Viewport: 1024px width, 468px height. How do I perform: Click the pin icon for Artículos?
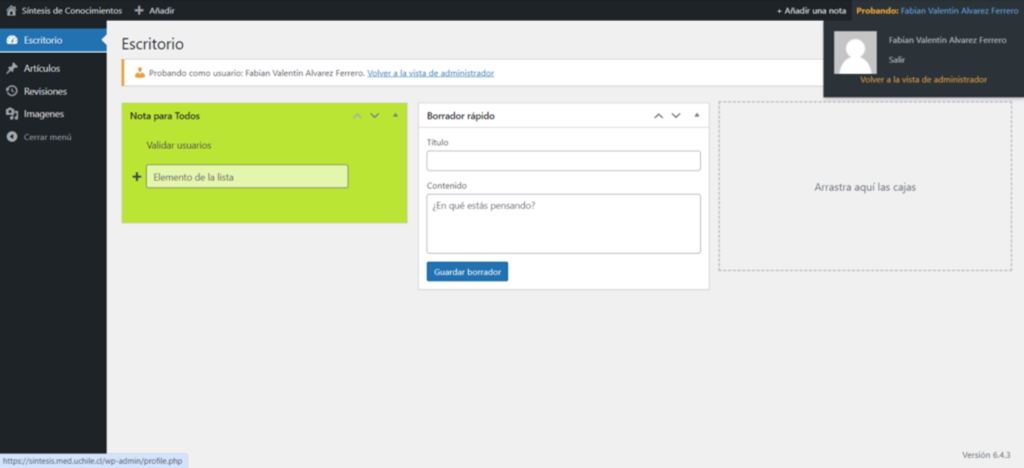(12, 69)
